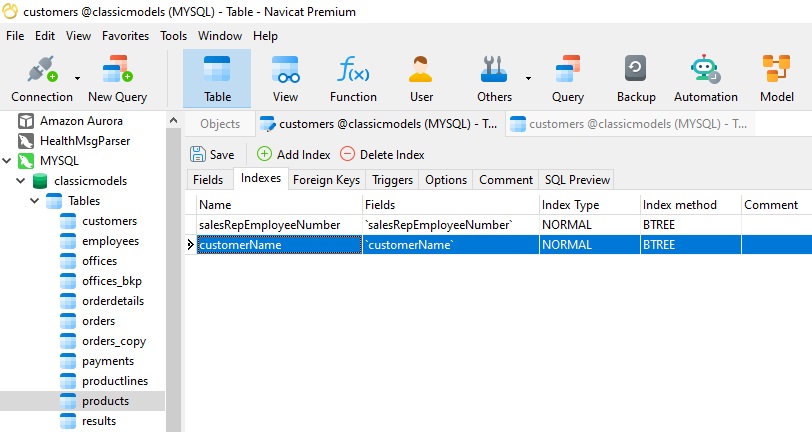Click the Name column header
The image size is (812, 432).
tap(280, 205)
